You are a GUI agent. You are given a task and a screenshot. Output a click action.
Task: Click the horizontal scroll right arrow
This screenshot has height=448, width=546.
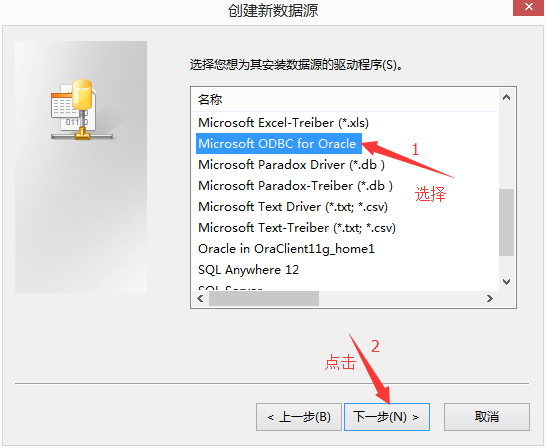(490, 299)
